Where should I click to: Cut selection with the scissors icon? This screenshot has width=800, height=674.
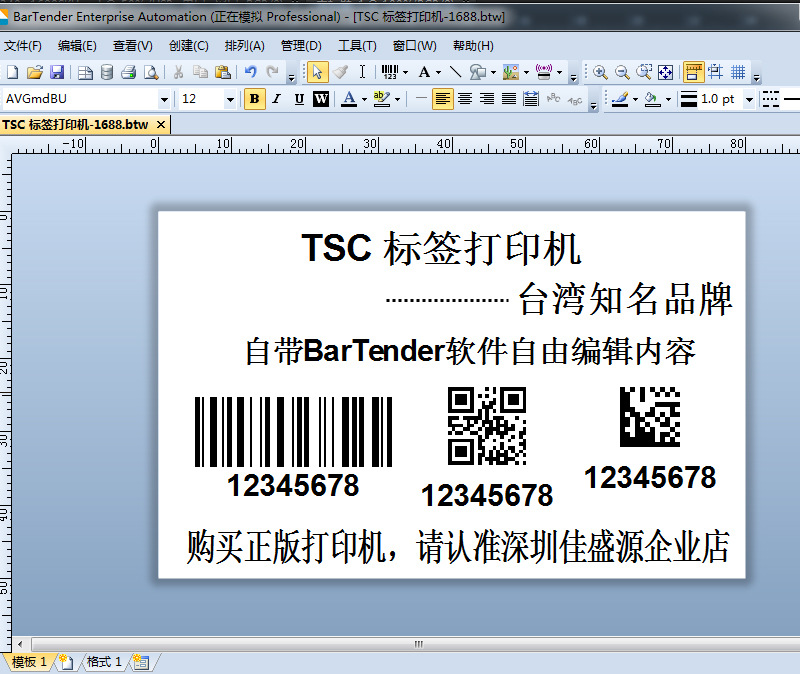[178, 72]
